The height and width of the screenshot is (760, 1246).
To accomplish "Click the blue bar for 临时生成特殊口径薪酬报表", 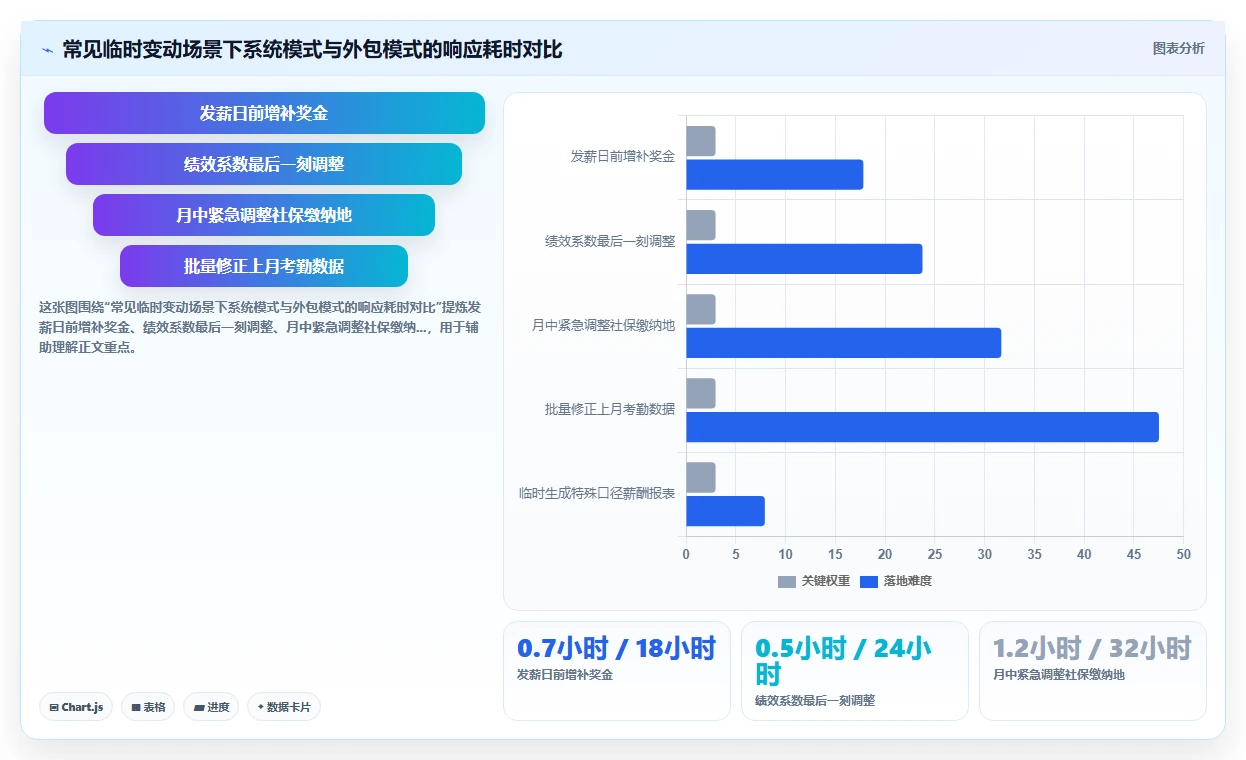I will (726, 511).
